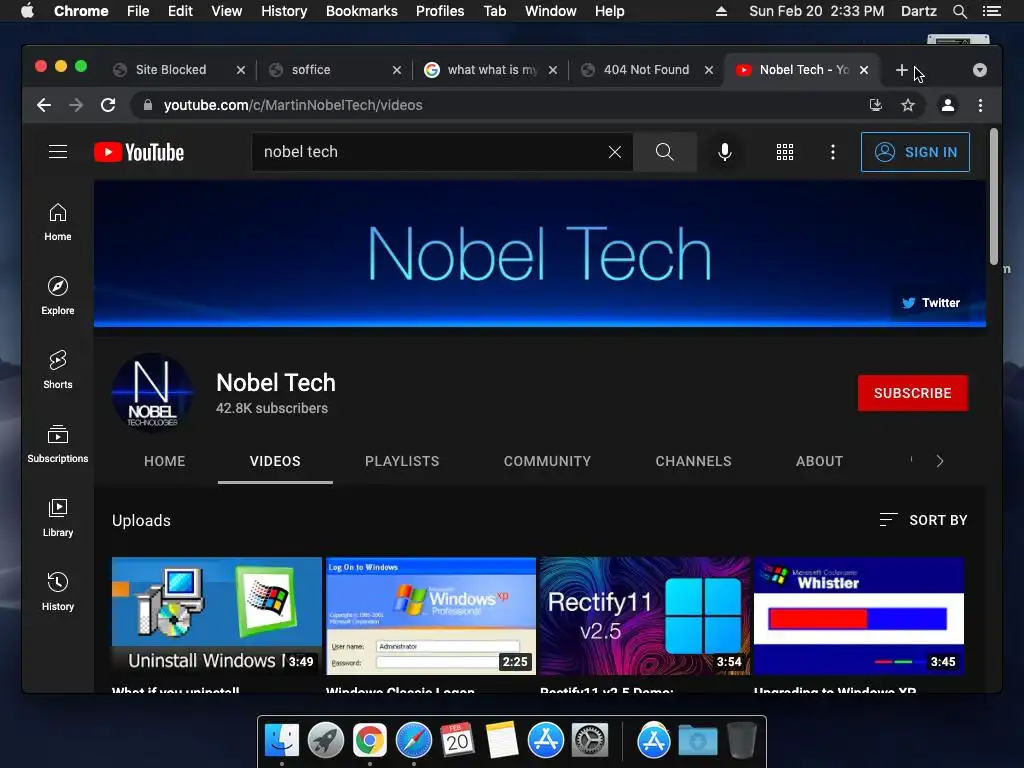
Task: Reload the page
Action: click(x=108, y=105)
